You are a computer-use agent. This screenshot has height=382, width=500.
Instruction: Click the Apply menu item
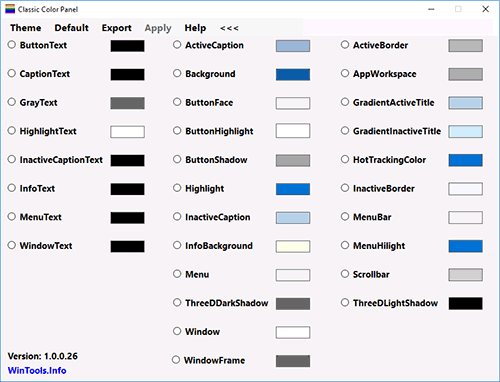[x=158, y=29]
